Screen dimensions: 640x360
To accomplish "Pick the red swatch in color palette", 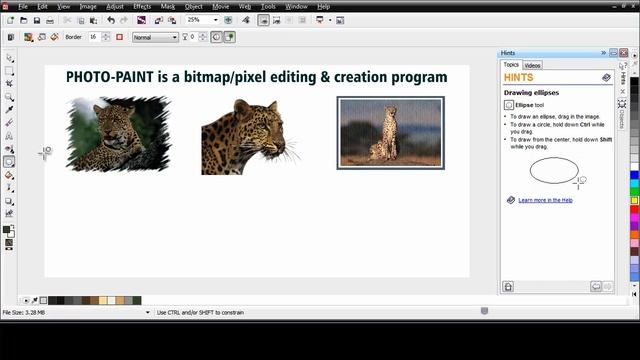I will tap(634, 209).
